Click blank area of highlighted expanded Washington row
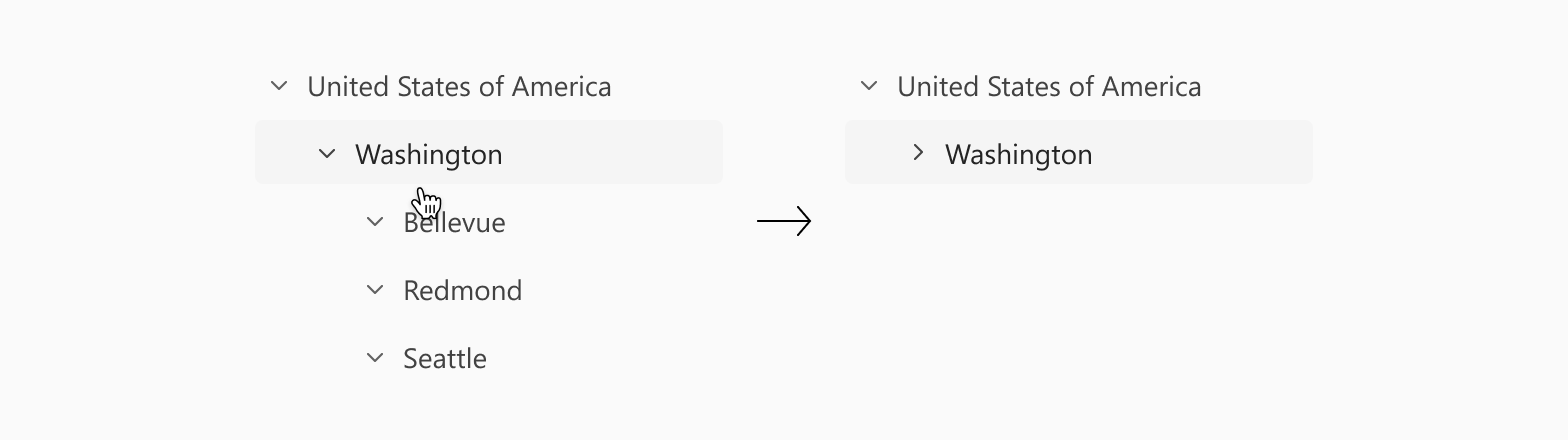1568x440 pixels. coord(610,152)
